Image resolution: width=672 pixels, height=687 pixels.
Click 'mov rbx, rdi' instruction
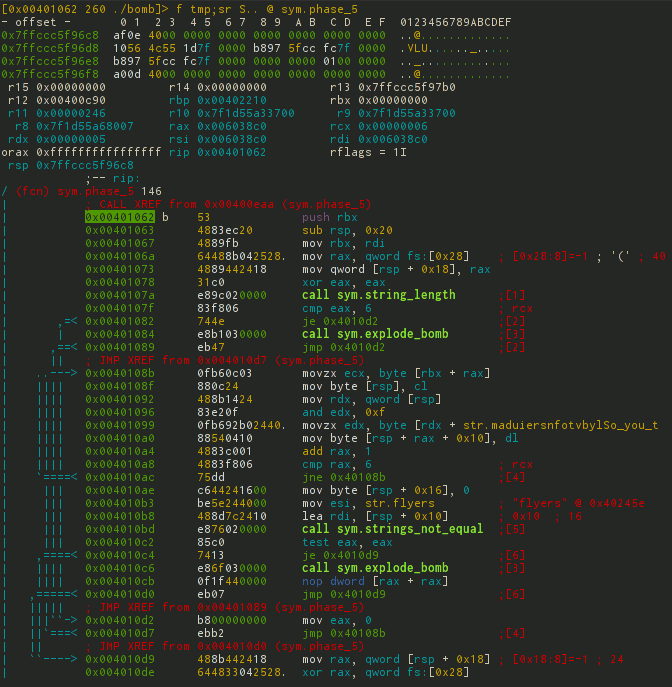[343, 243]
